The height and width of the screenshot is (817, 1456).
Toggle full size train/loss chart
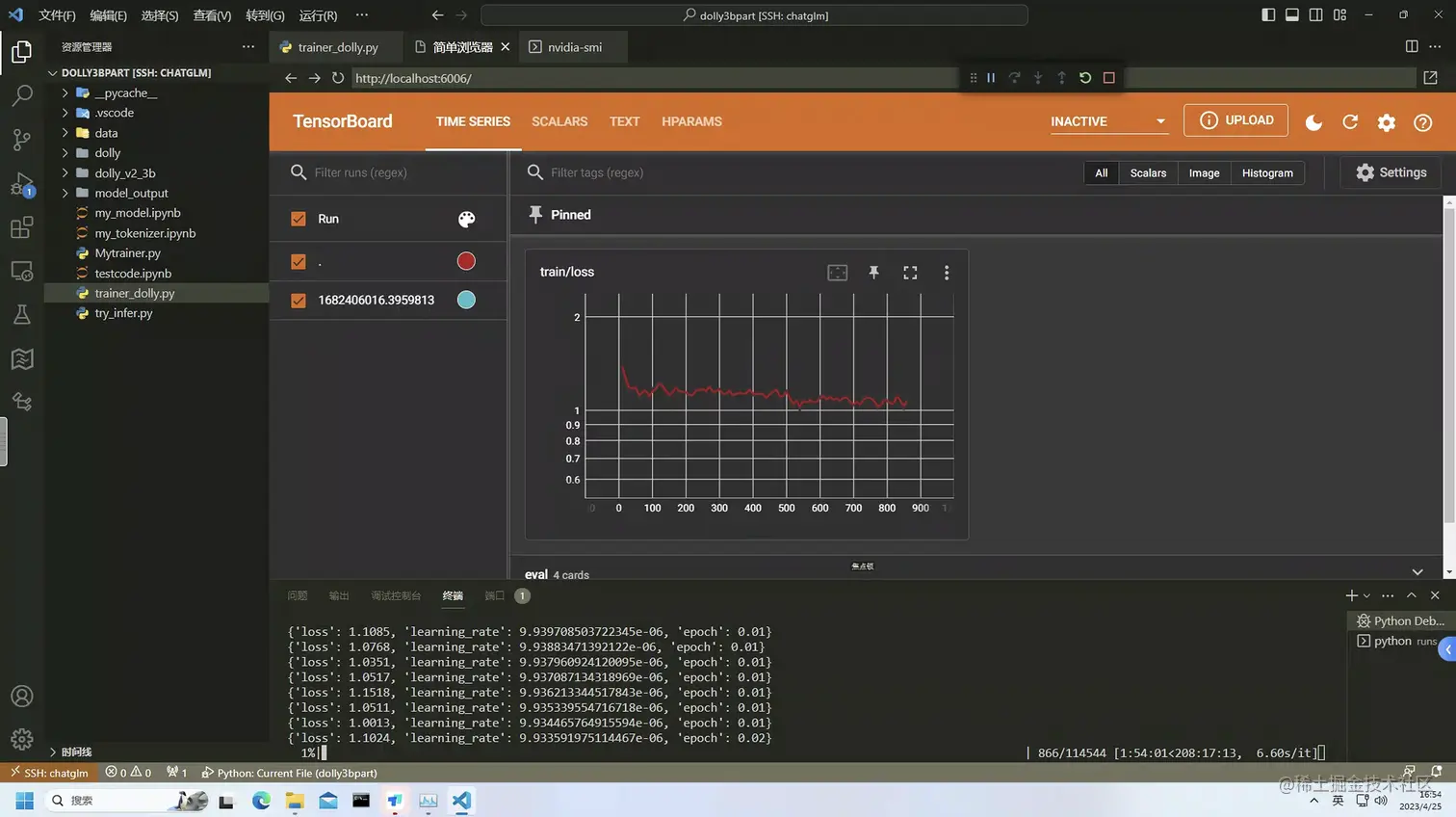910,273
